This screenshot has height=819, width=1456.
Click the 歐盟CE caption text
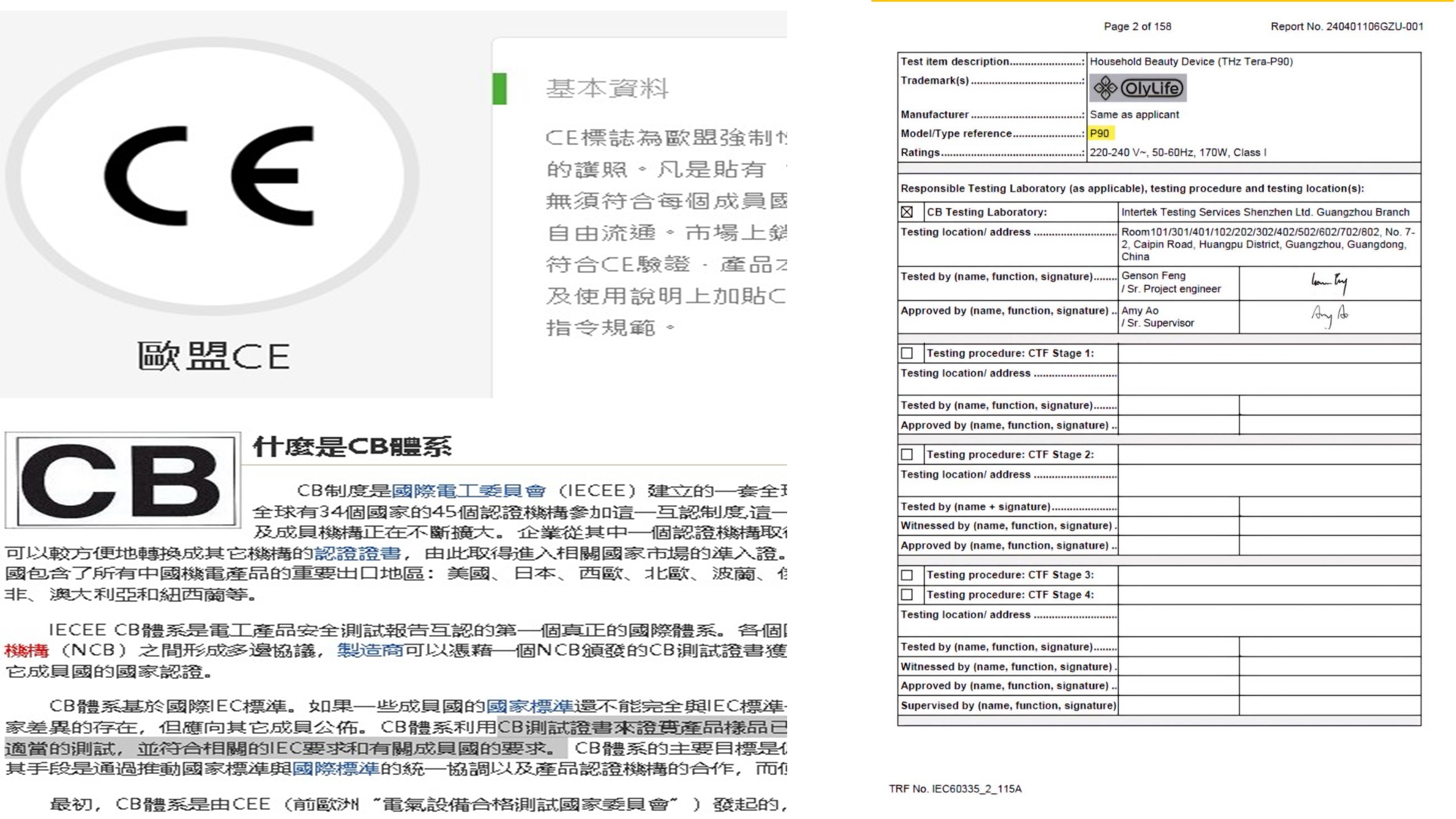[x=213, y=357]
